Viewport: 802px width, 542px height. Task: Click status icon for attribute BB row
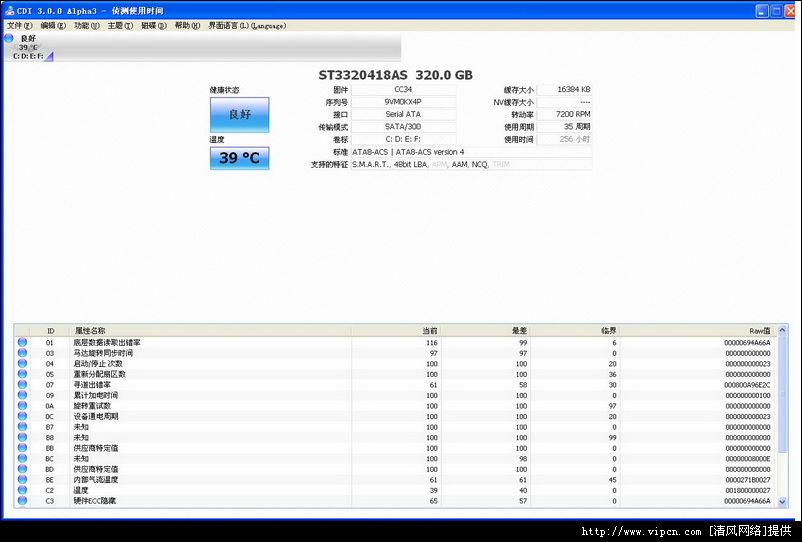click(23, 448)
